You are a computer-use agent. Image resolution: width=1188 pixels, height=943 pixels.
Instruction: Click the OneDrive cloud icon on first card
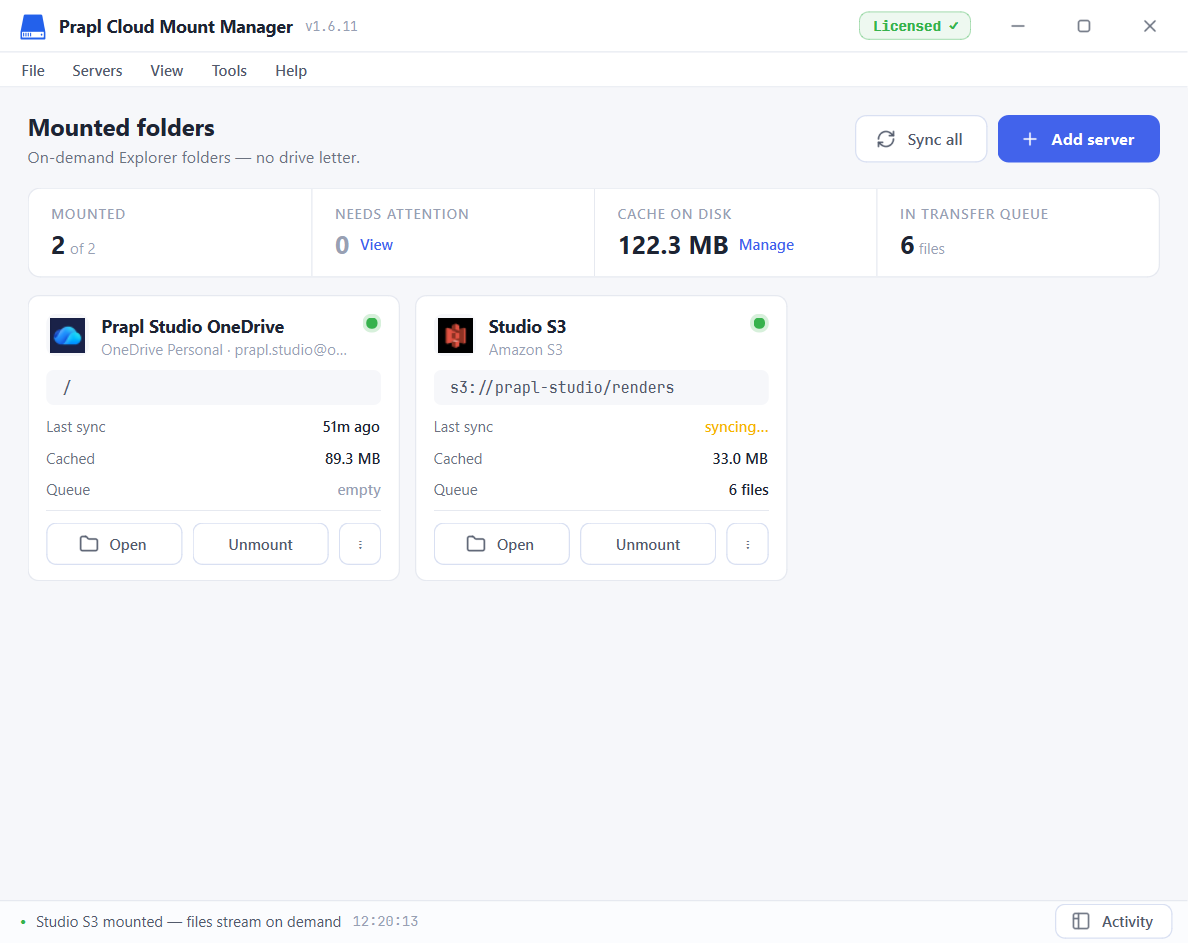(67, 335)
